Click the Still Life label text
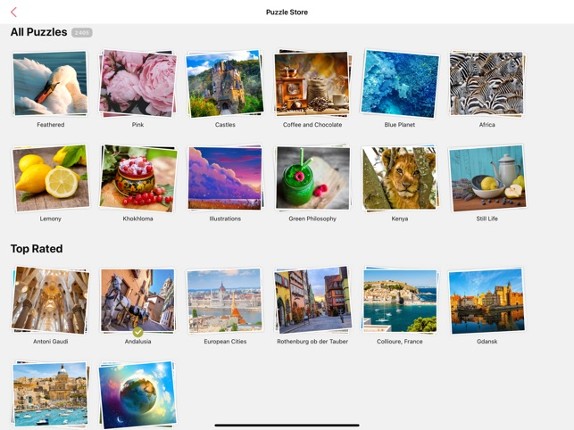574x430 pixels. point(487,219)
